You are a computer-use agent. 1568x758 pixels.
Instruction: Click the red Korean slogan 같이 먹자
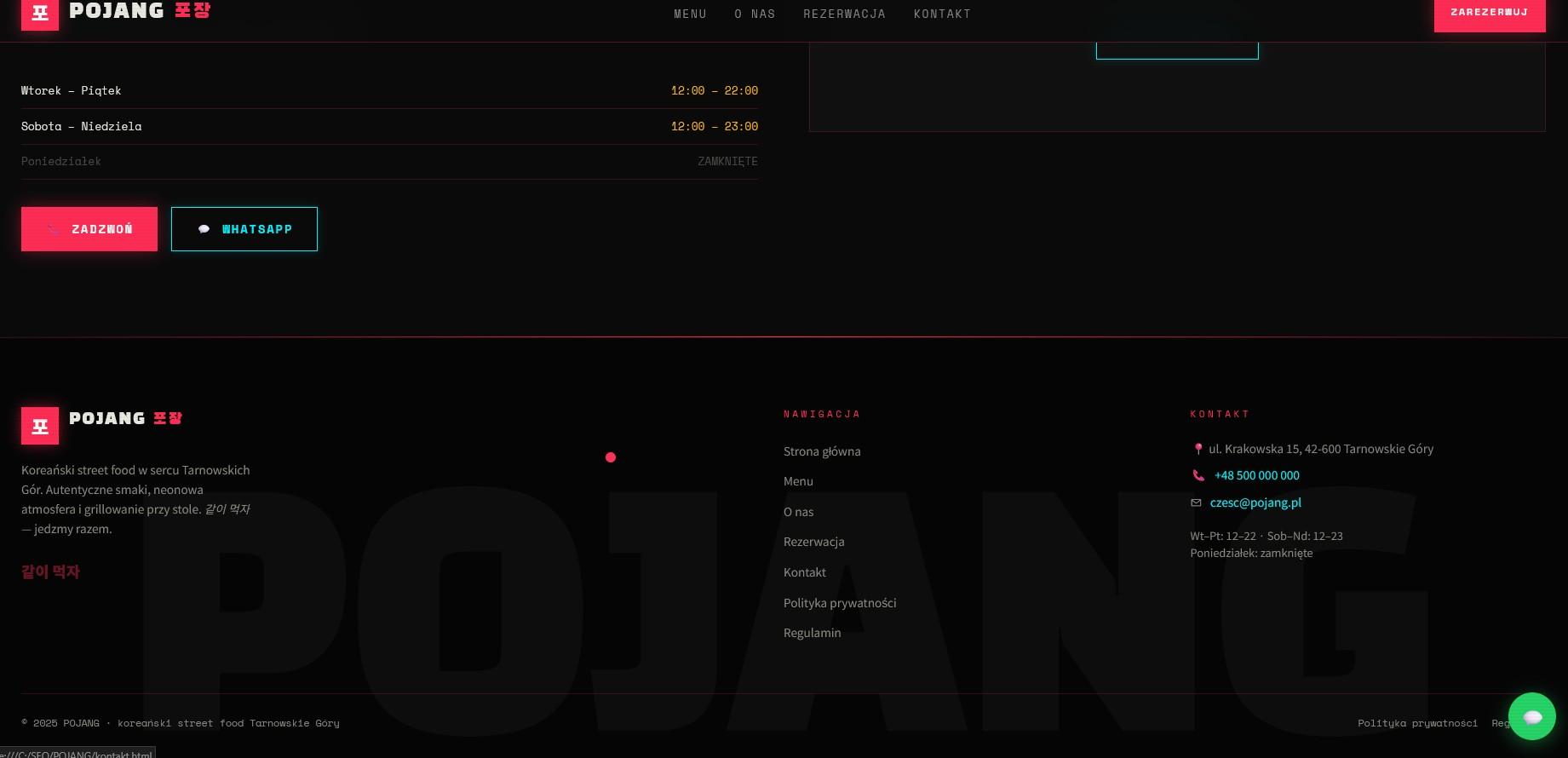[50, 571]
